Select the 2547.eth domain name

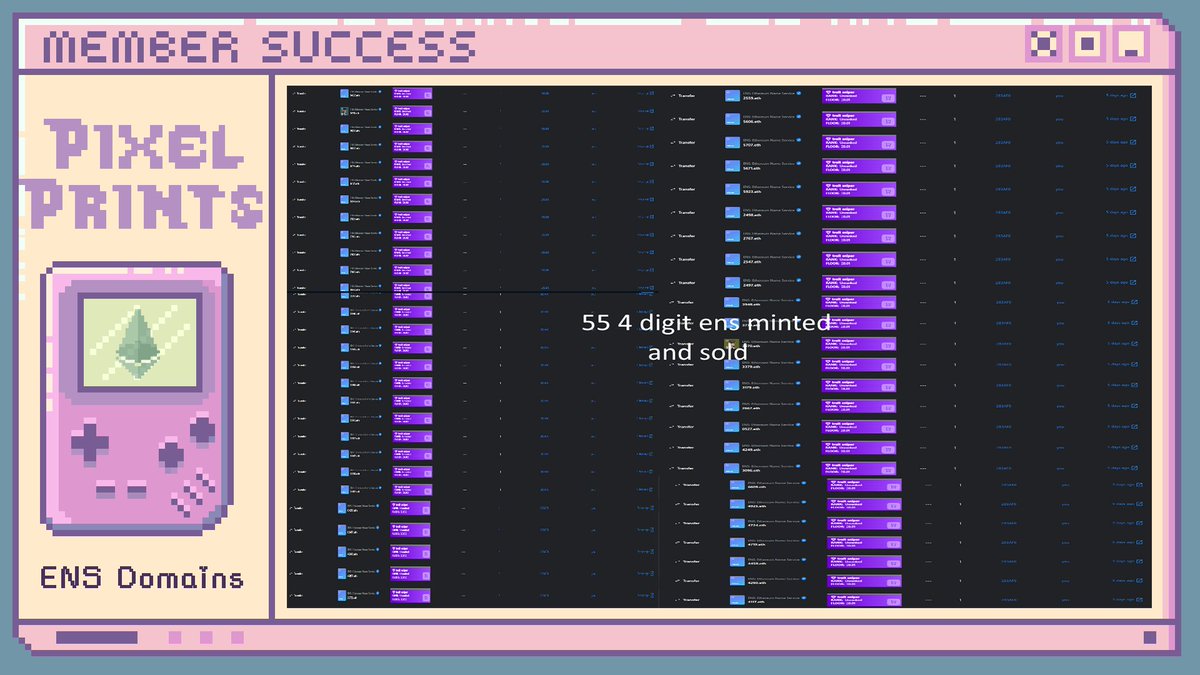(x=752, y=262)
